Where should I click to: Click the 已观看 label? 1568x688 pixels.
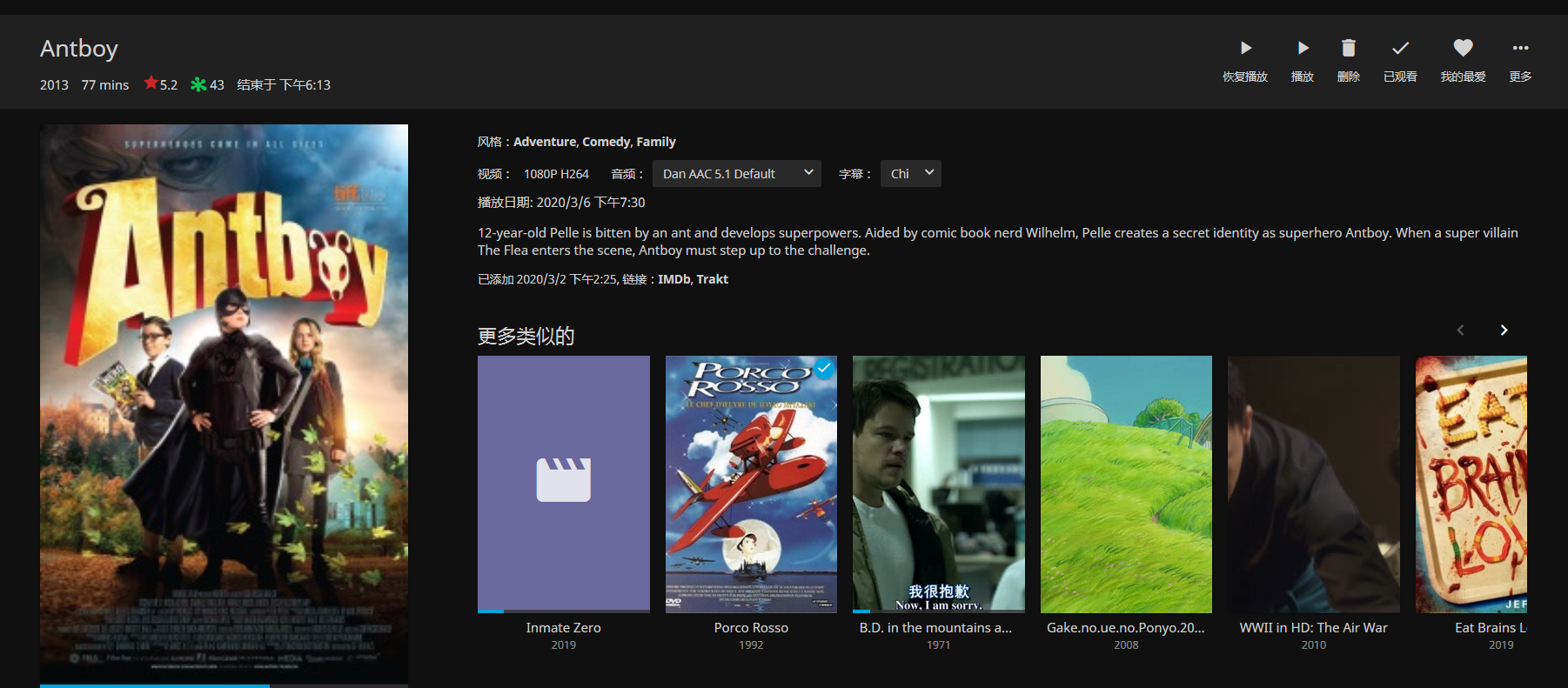(1400, 77)
